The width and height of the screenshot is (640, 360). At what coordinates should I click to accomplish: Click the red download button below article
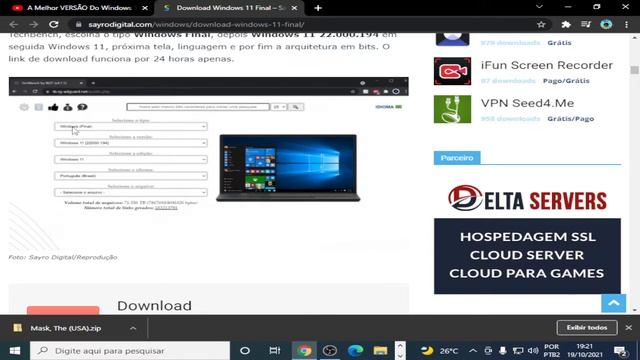point(63,310)
